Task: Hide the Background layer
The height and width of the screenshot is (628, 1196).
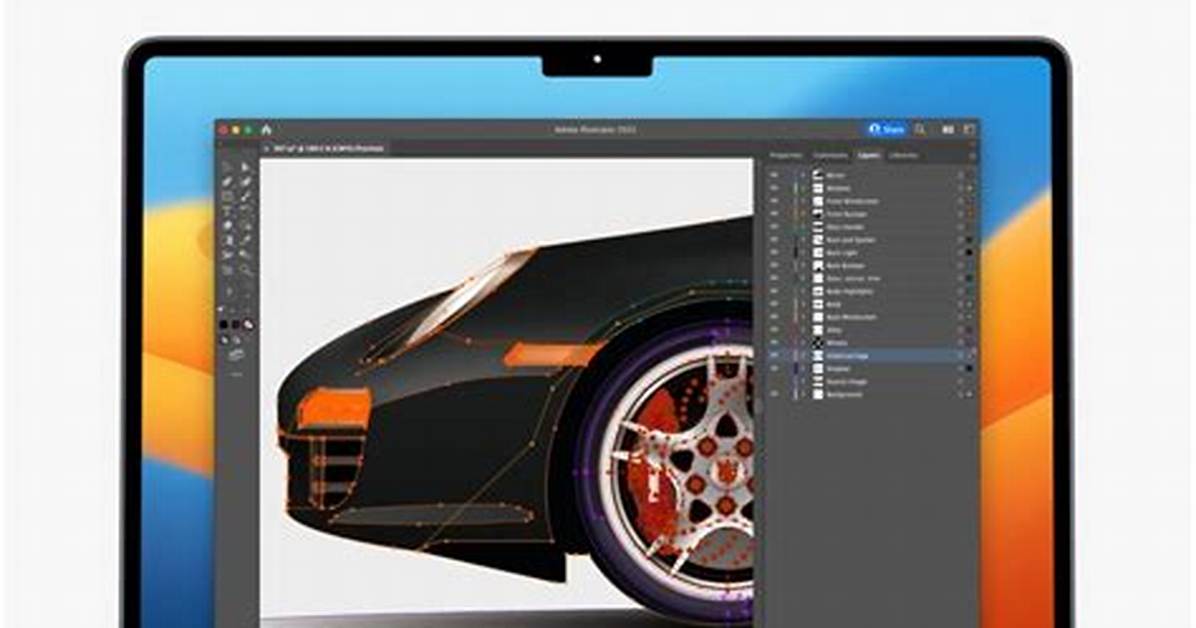Action: point(775,395)
